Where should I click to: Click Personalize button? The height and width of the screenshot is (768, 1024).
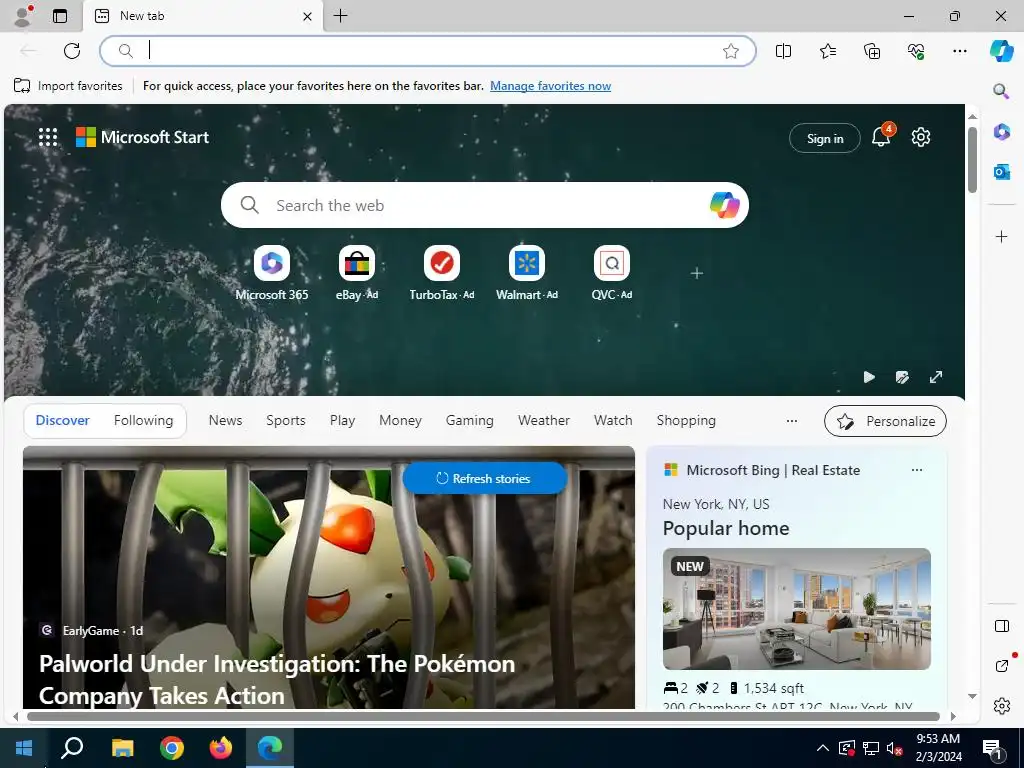[885, 421]
